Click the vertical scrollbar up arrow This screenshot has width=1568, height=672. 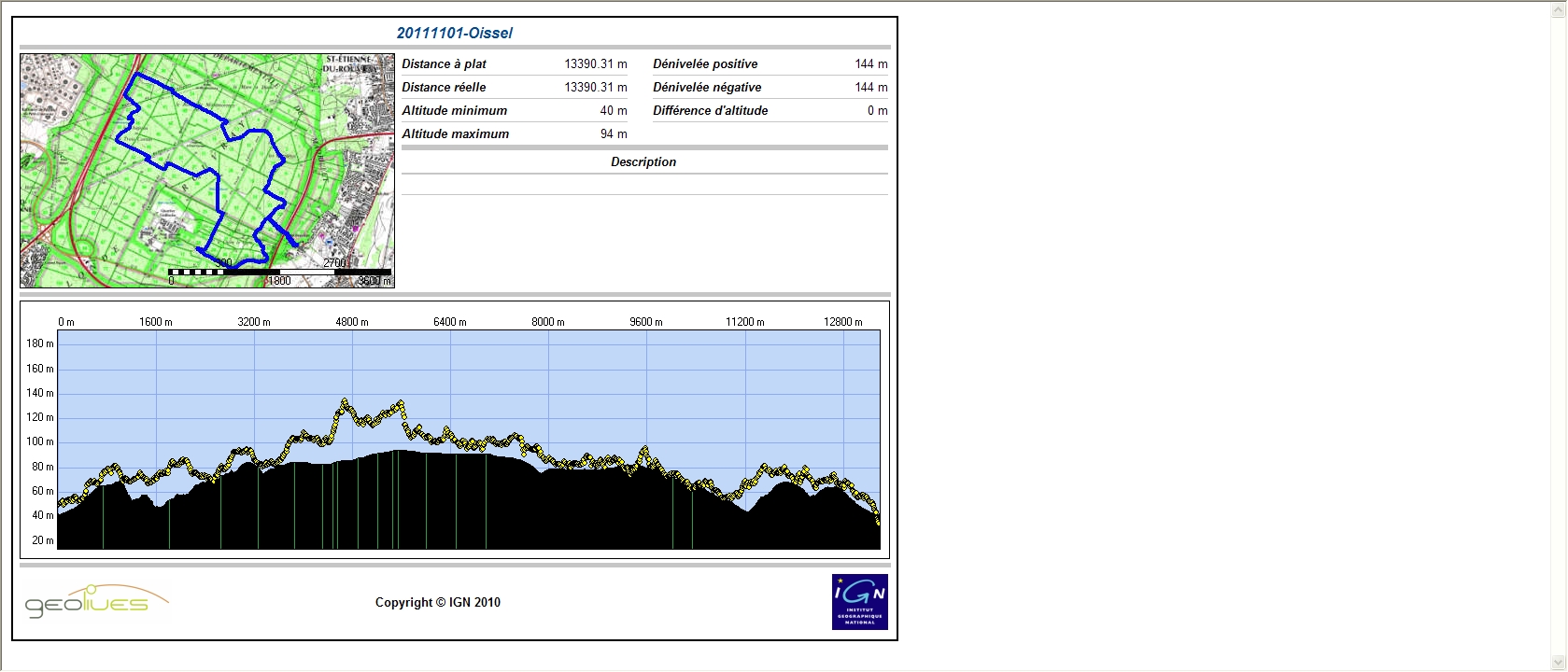point(1558,8)
